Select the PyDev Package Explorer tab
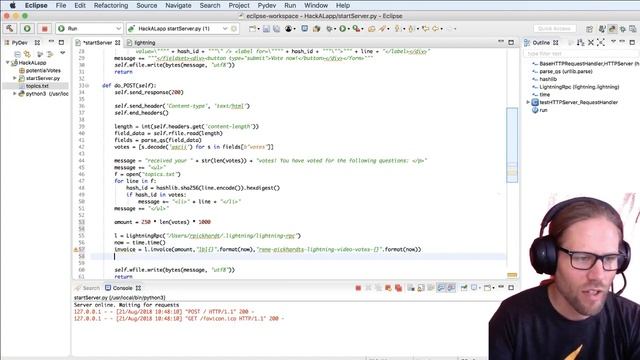This screenshot has width=640, height=360. tap(19, 42)
